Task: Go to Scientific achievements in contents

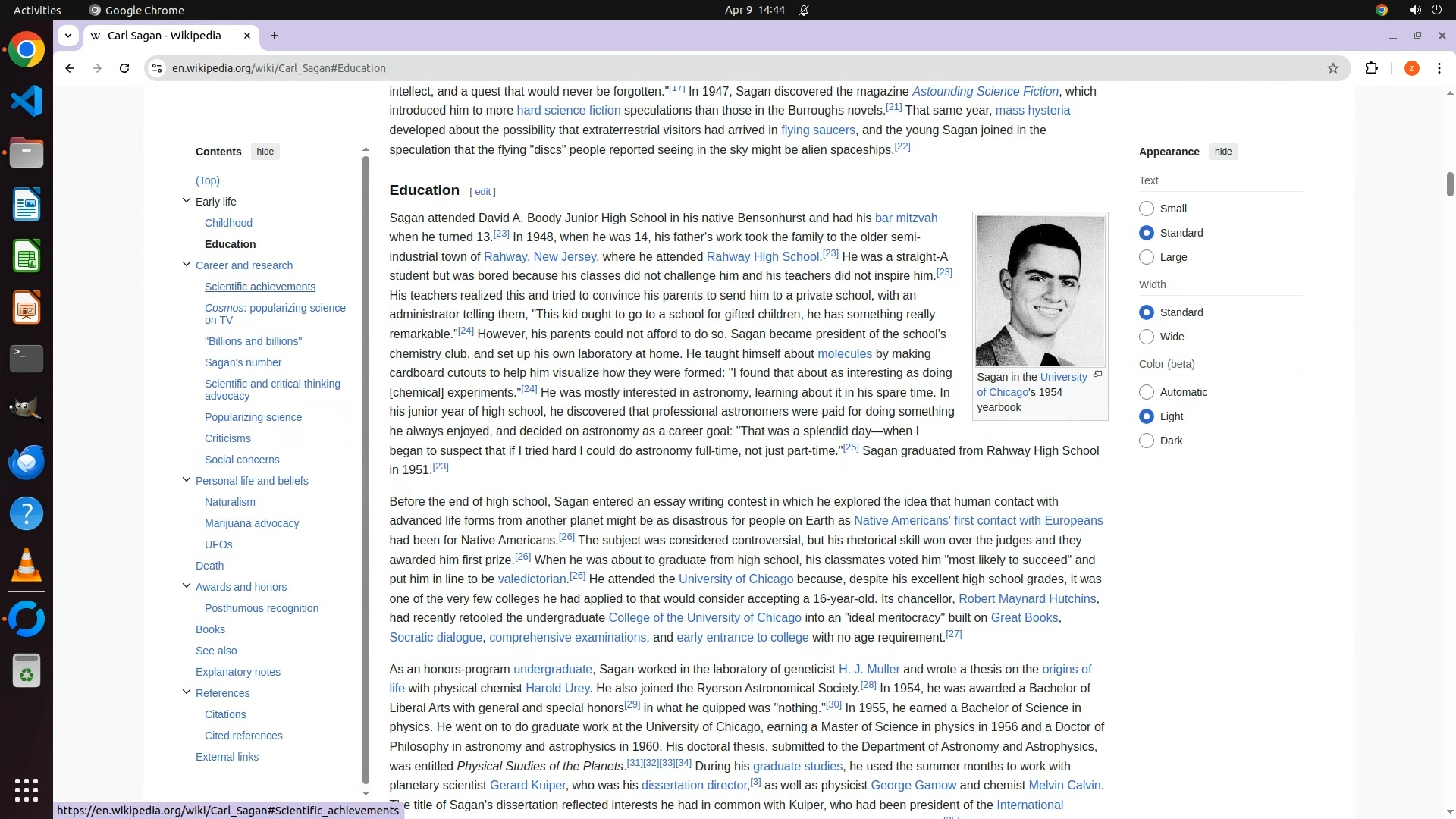Action: tap(260, 287)
